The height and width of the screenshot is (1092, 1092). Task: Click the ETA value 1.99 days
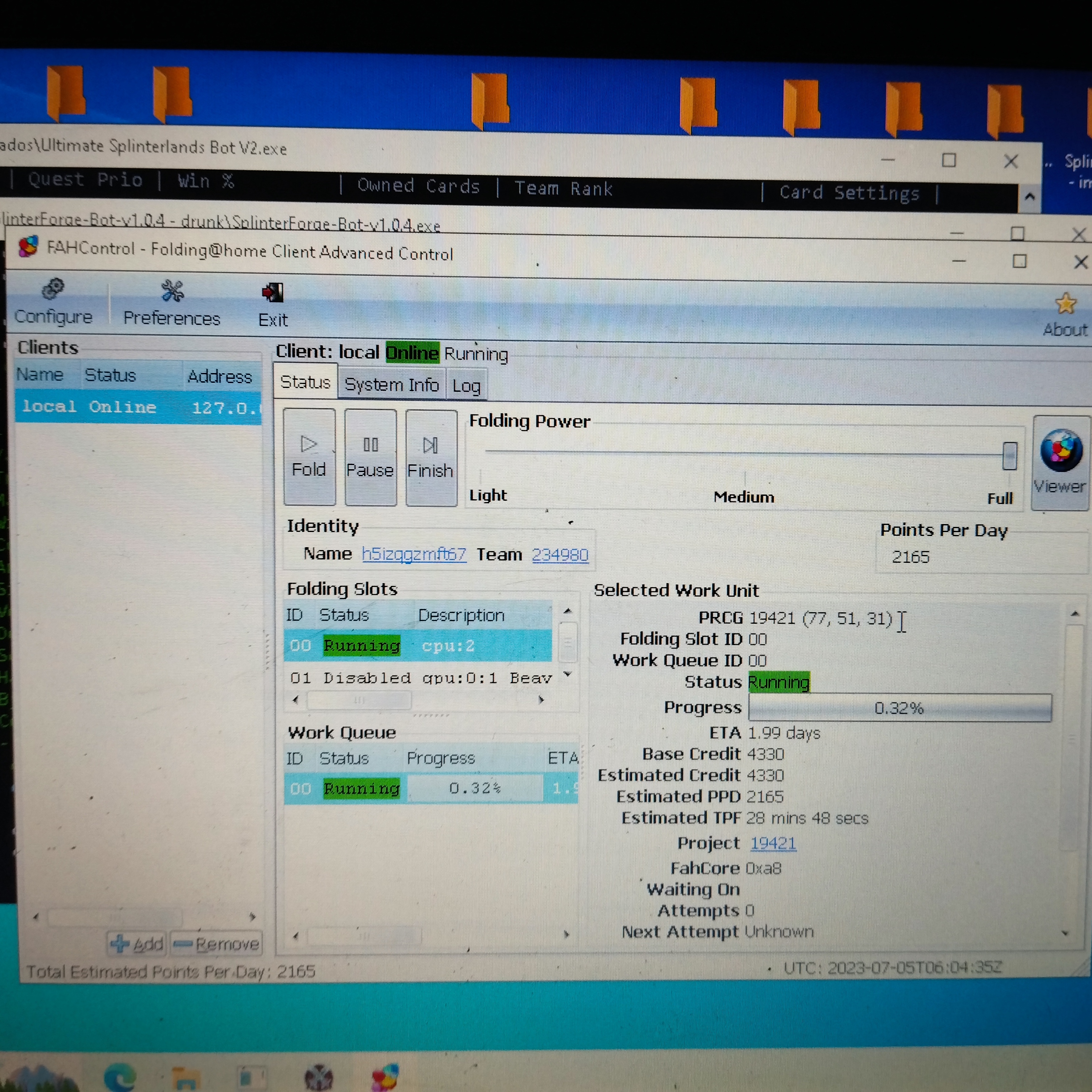784,733
